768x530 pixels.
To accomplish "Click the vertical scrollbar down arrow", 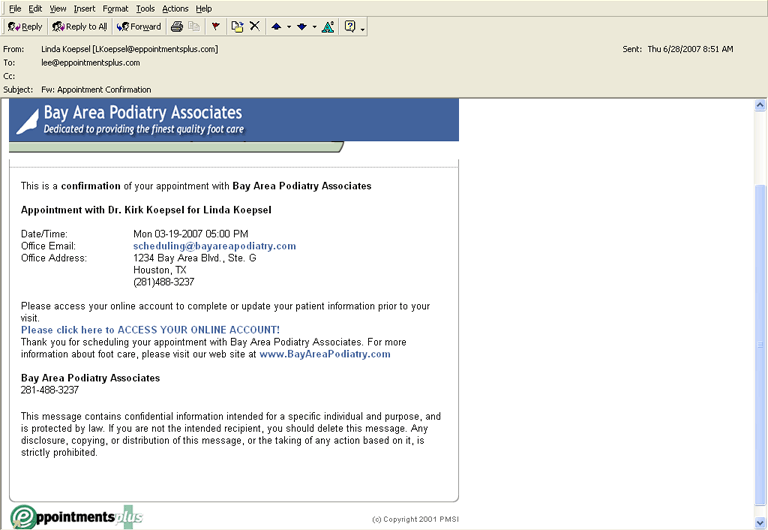I will 760,522.
